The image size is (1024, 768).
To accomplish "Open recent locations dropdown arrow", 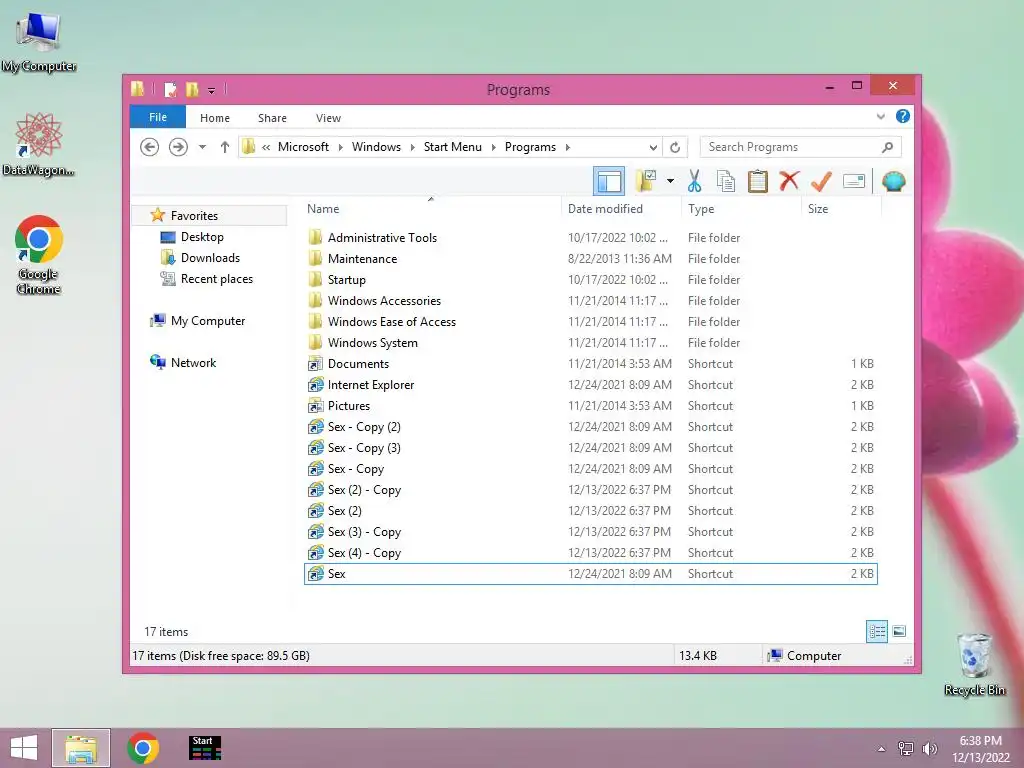I will (202, 147).
